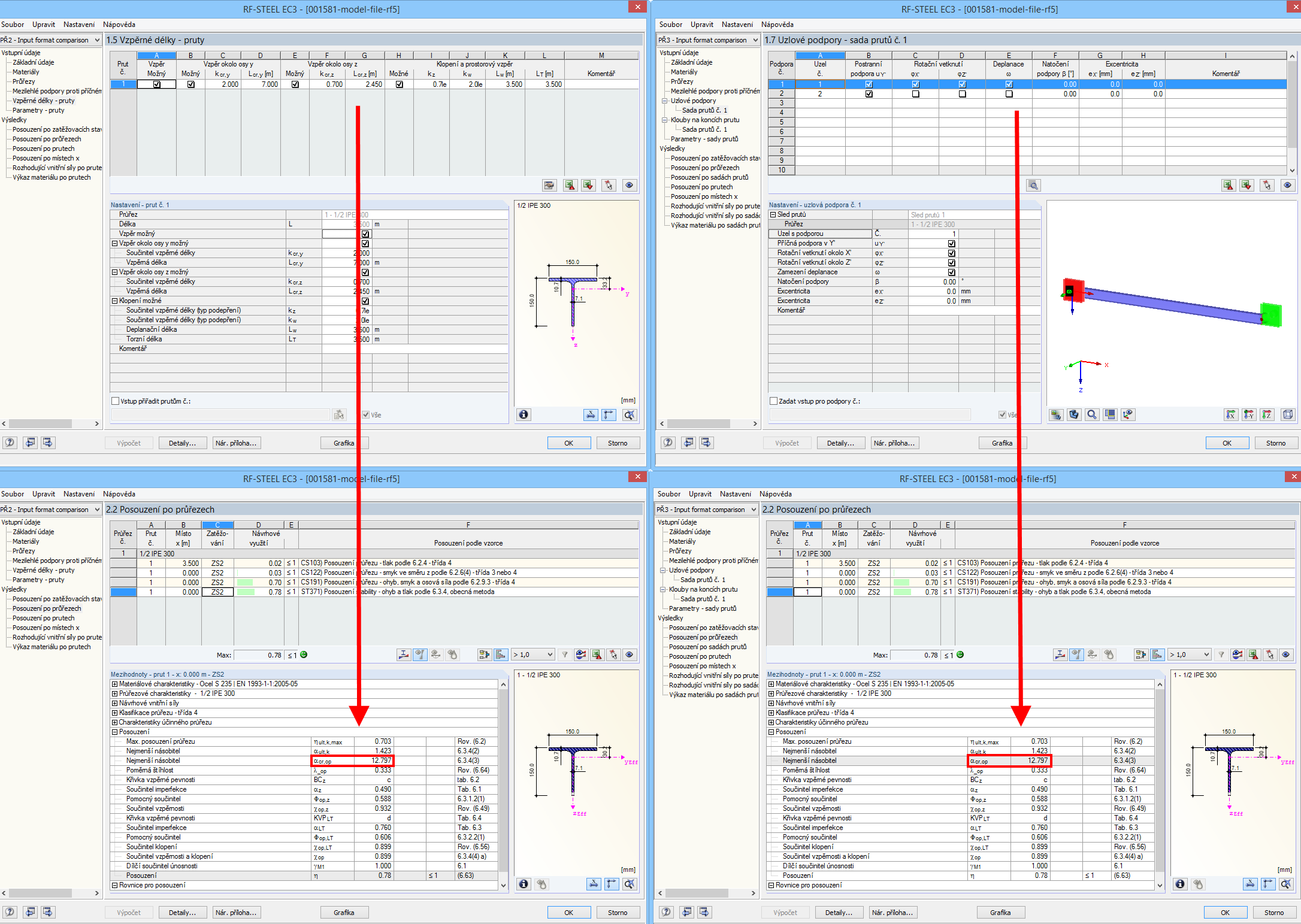
Task: Collapse 'Vzpěr okolo osy y možný' group
Action: [x=114, y=244]
